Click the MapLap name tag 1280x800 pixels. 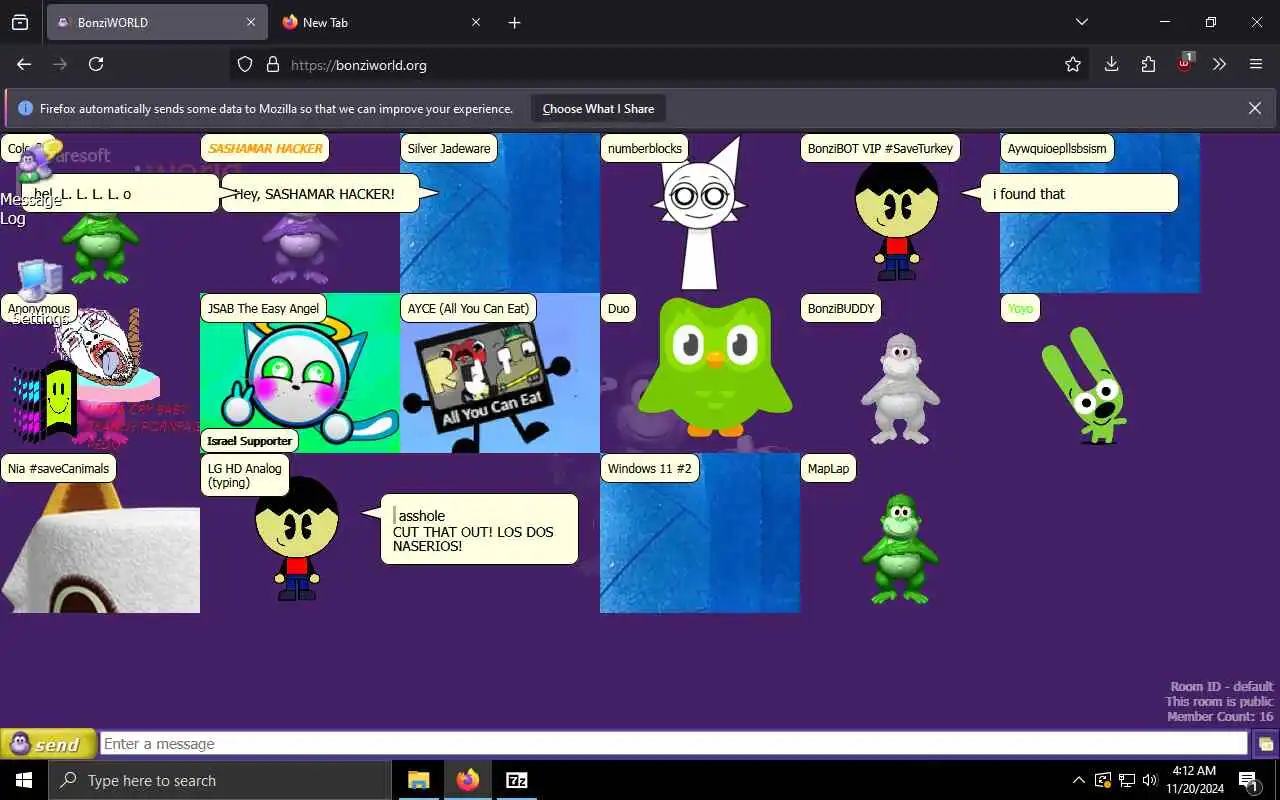pyautogui.click(x=828, y=468)
